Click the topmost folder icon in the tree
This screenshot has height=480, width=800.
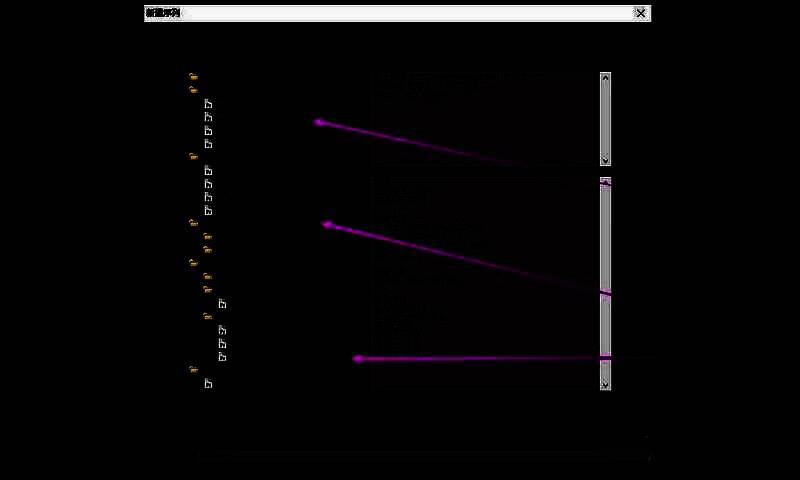pos(193,76)
